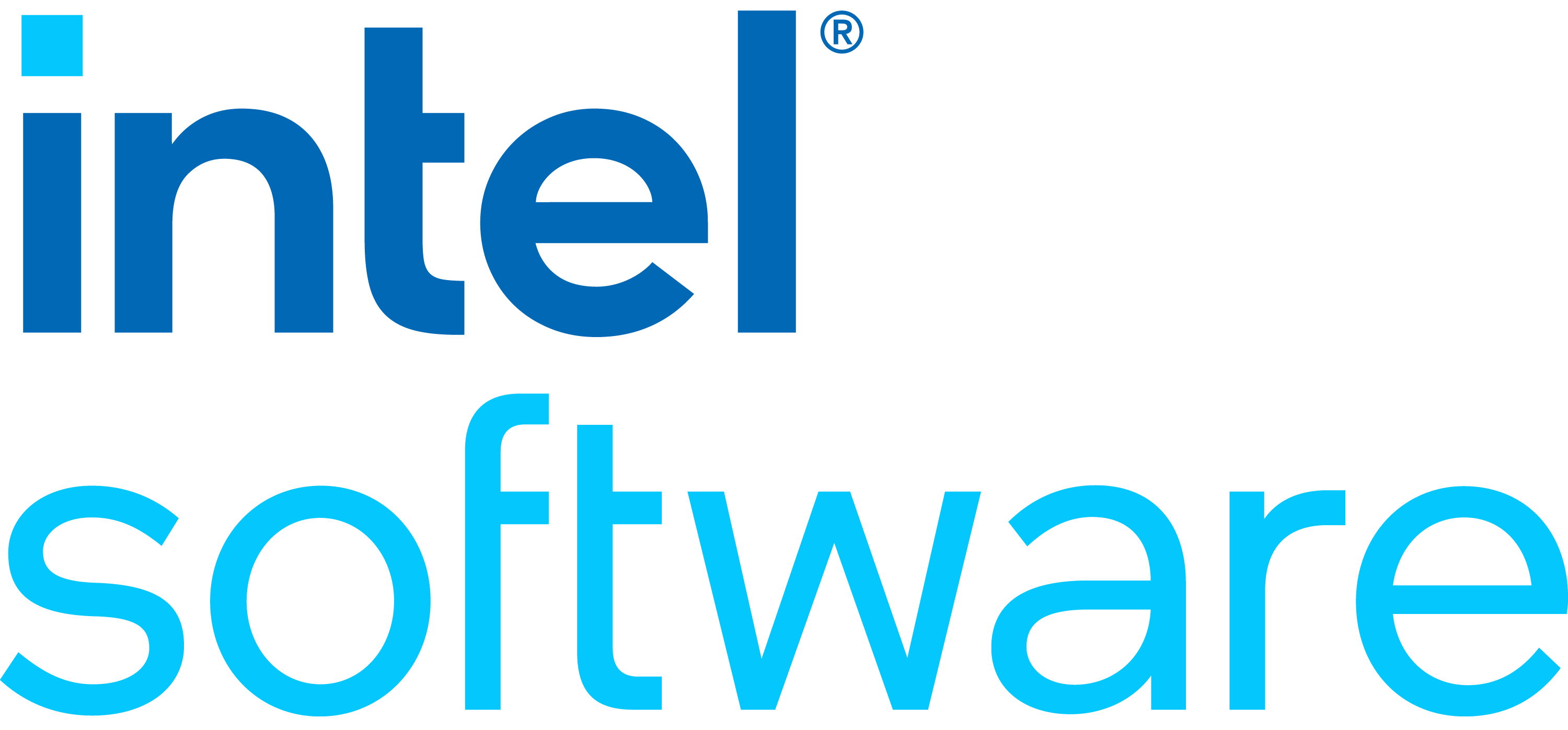The height and width of the screenshot is (730, 1568).
Task: Click the full Intel Software logo
Action: [784, 365]
